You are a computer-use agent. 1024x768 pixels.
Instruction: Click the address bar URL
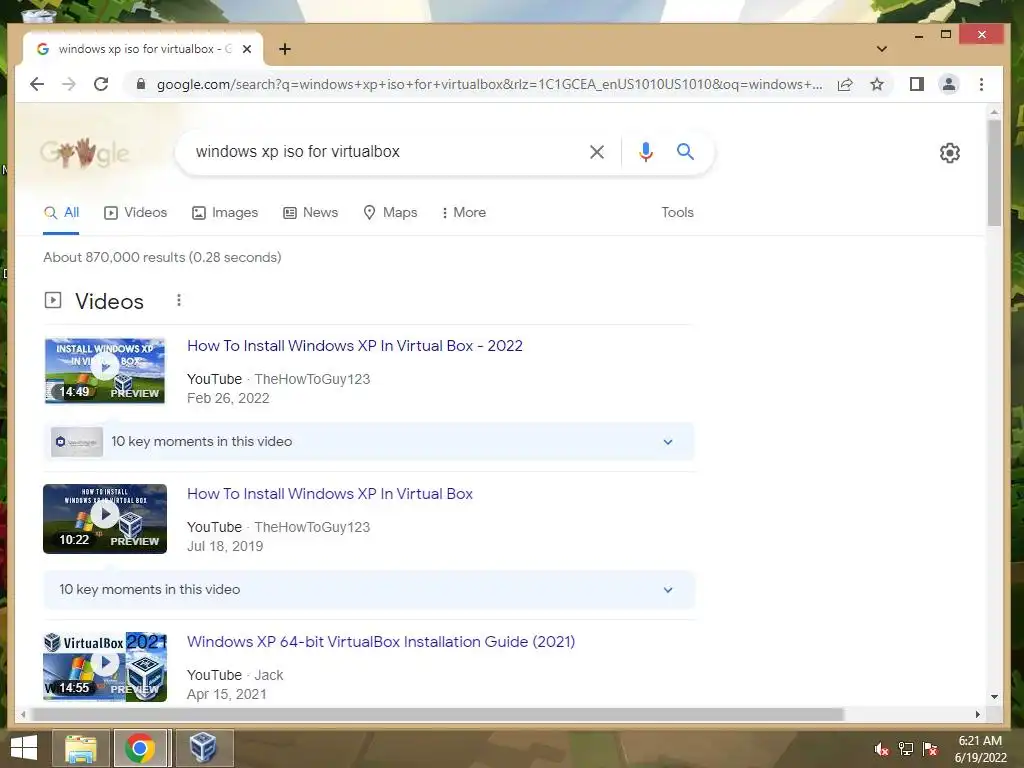click(490, 84)
